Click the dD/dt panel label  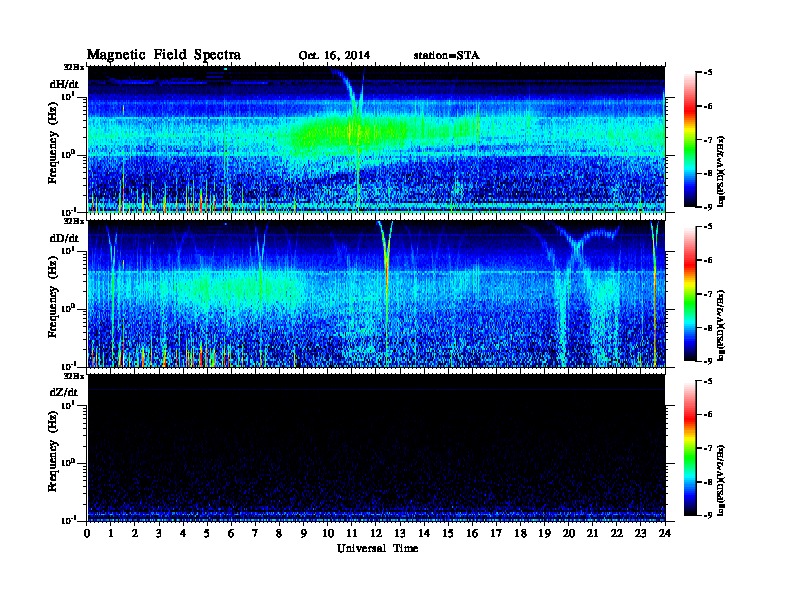(64, 238)
